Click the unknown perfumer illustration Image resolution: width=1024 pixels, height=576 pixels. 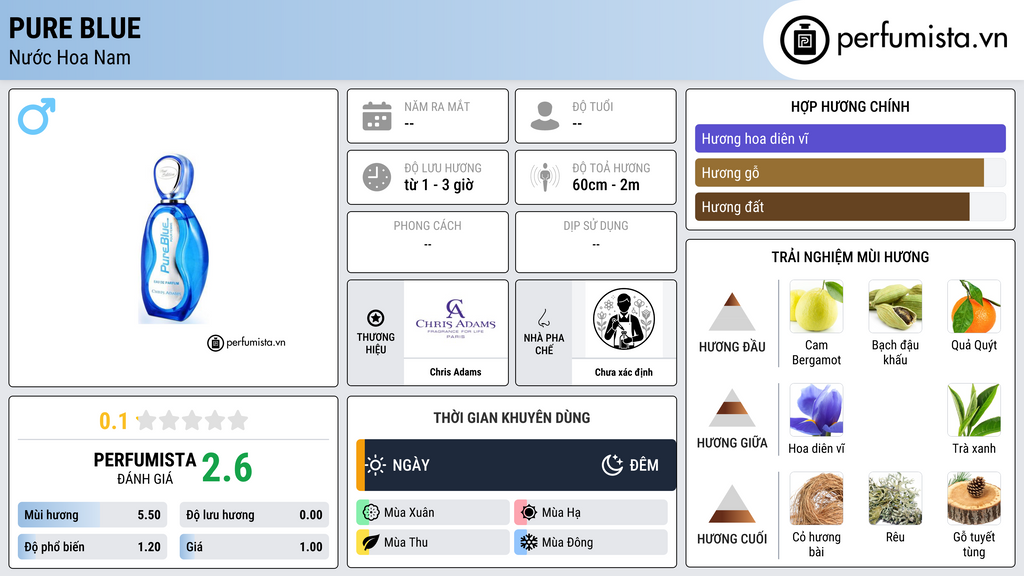(624, 319)
